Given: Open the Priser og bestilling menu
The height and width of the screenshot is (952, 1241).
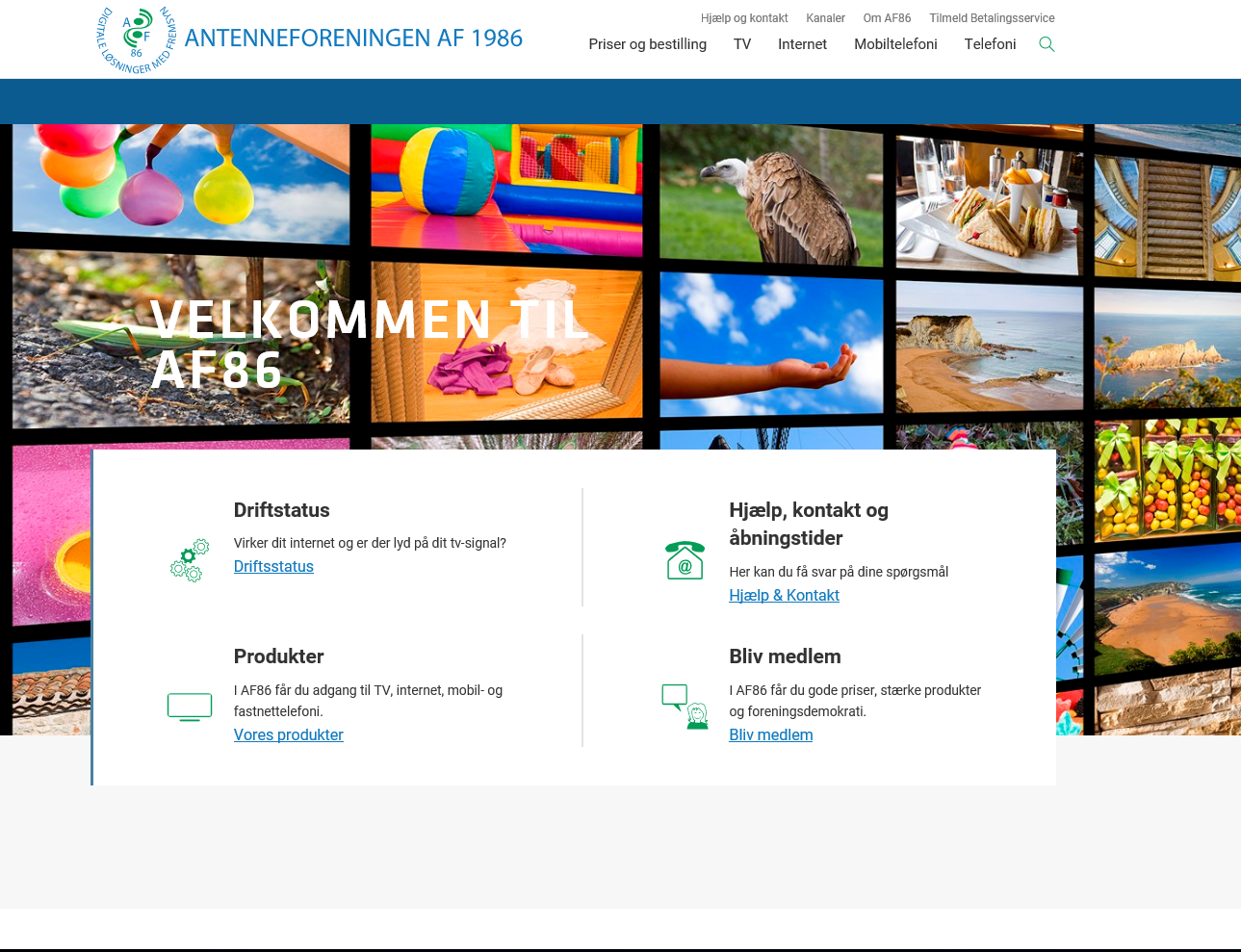Looking at the screenshot, I should point(647,44).
